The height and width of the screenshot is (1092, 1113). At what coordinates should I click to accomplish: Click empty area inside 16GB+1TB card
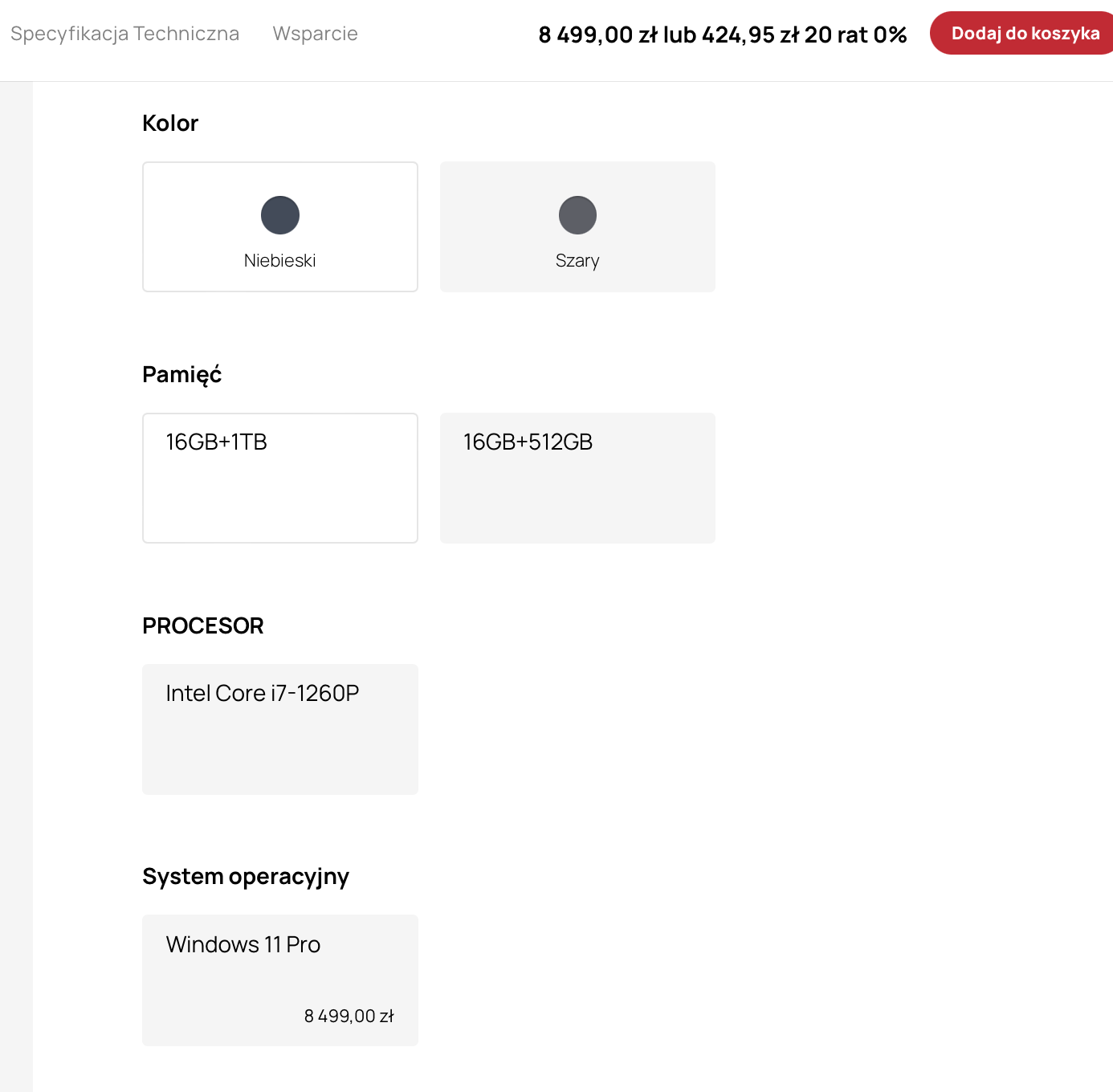click(280, 502)
